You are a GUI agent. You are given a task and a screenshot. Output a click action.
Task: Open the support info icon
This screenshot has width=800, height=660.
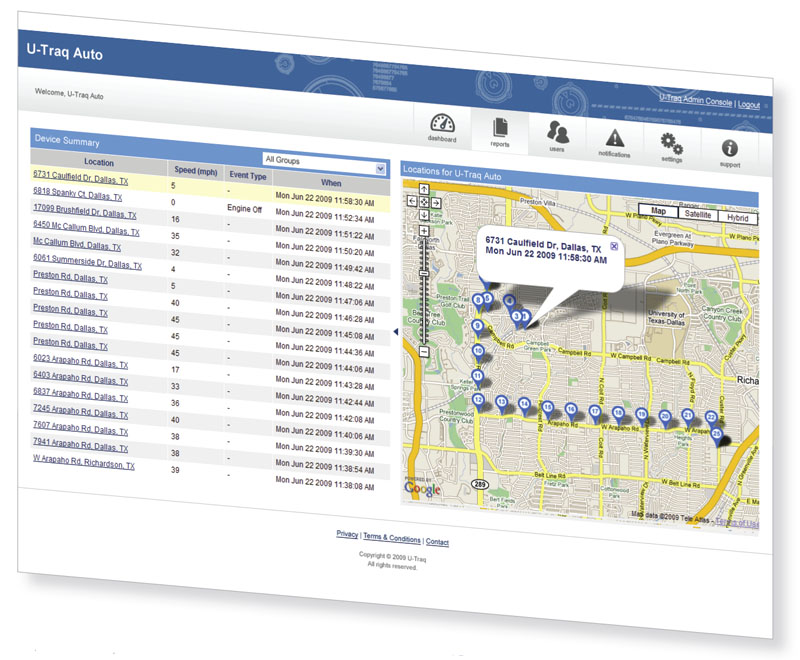coord(730,152)
